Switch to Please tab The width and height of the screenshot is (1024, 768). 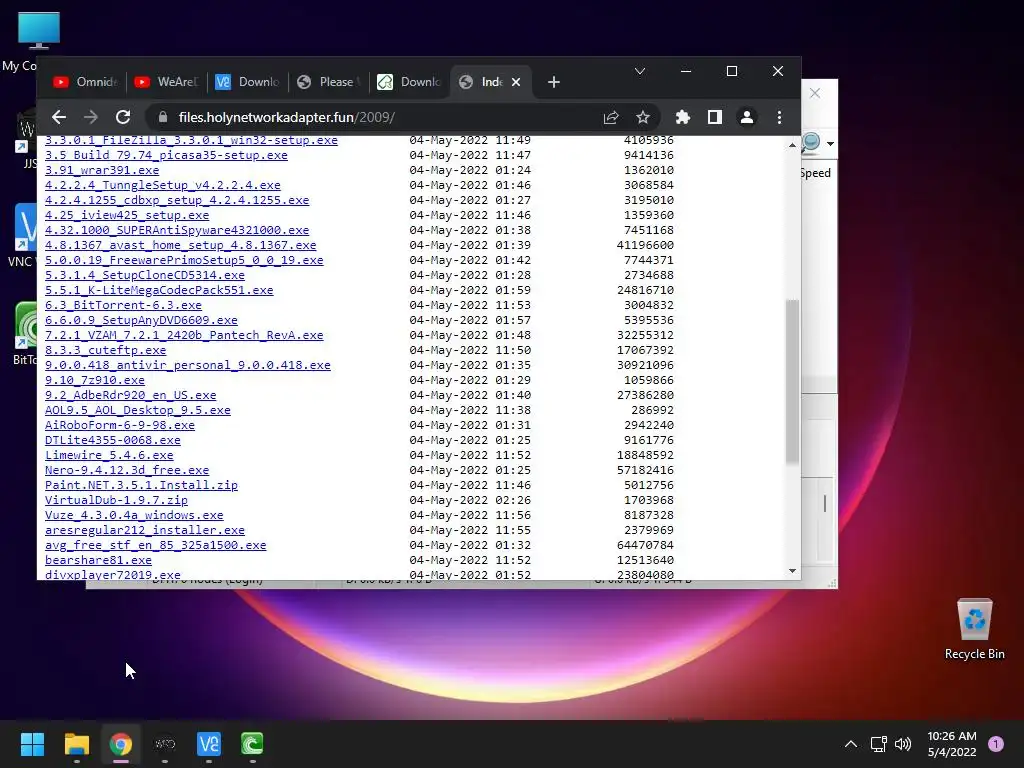tap(328, 82)
